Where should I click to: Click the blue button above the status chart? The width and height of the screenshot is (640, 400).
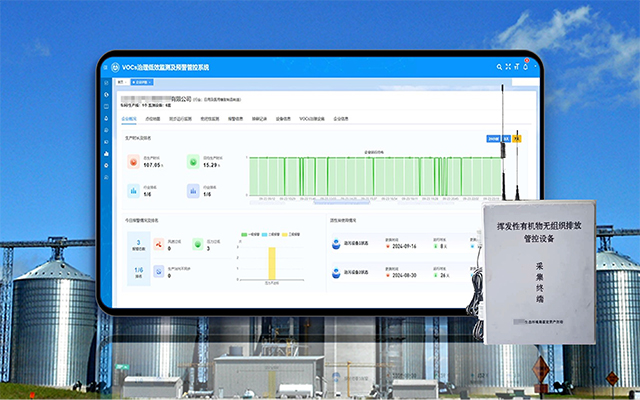(x=493, y=139)
